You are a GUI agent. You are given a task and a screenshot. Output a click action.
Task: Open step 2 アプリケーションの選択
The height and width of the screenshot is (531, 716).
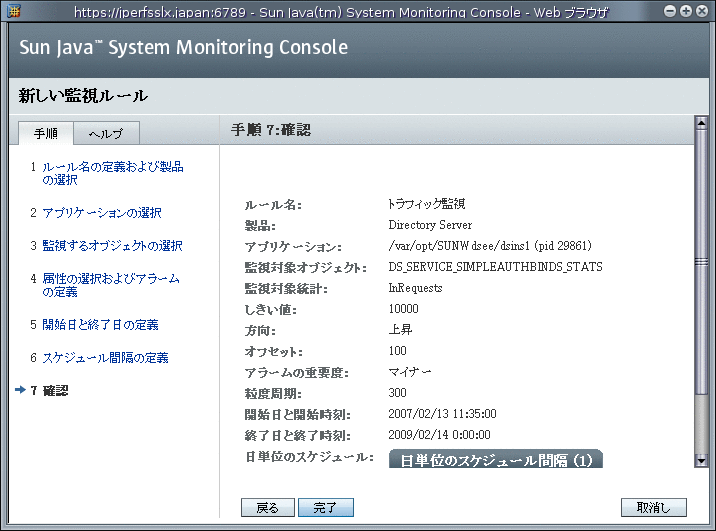pyautogui.click(x=102, y=213)
